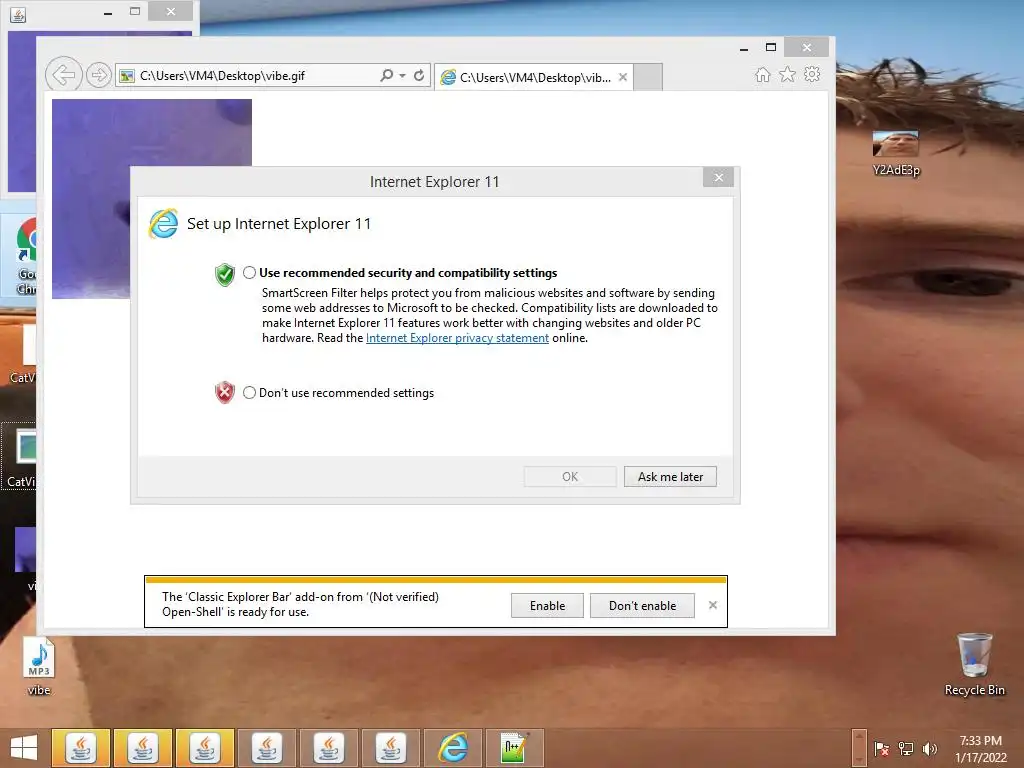Select Don't use recommended settings radio
The height and width of the screenshot is (768, 1024).
click(249, 392)
